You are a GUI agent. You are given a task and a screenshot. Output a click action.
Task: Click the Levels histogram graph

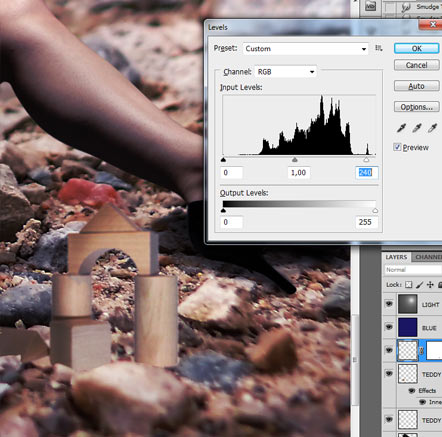[x=299, y=125]
